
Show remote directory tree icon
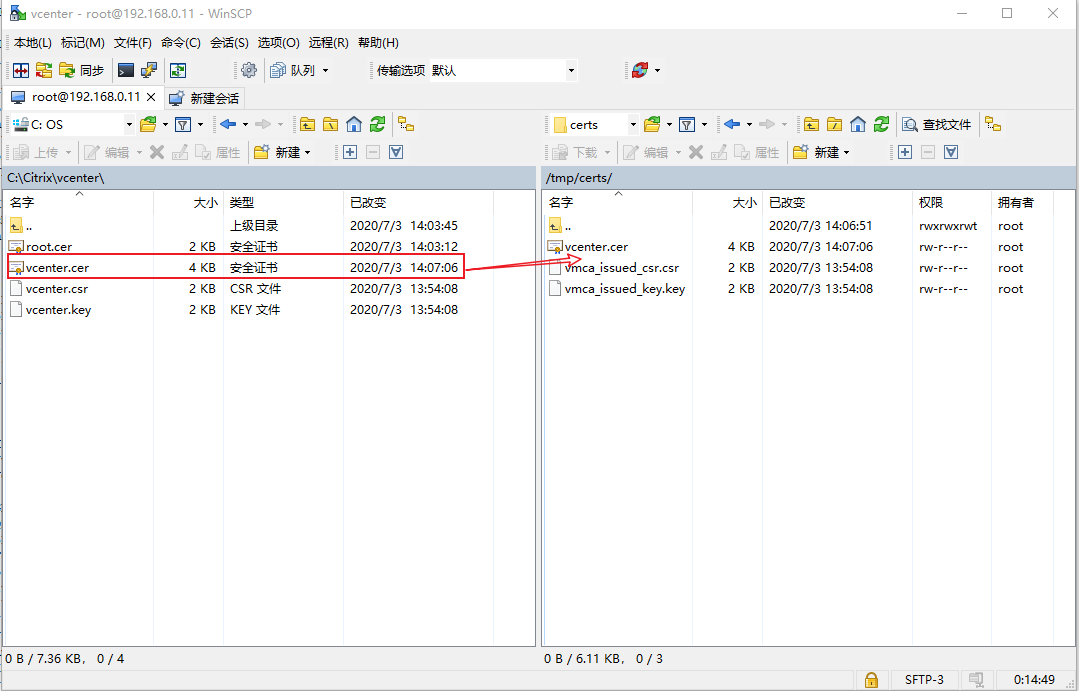pos(992,125)
